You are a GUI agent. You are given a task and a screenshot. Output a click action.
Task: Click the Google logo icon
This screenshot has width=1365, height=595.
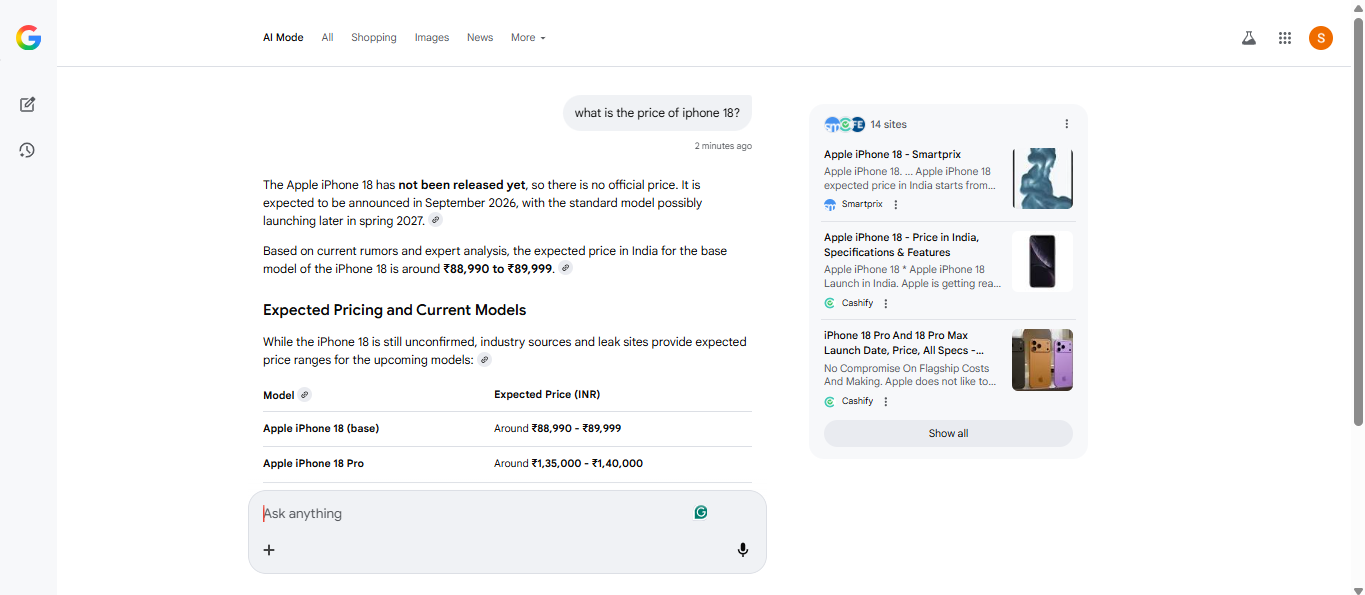[x=28, y=38]
